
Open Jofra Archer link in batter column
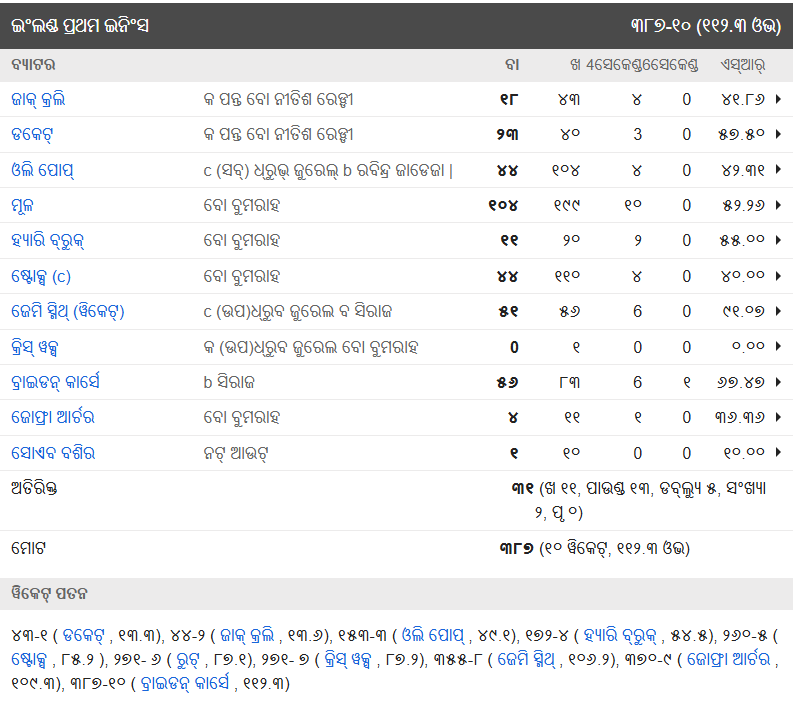tap(53, 417)
